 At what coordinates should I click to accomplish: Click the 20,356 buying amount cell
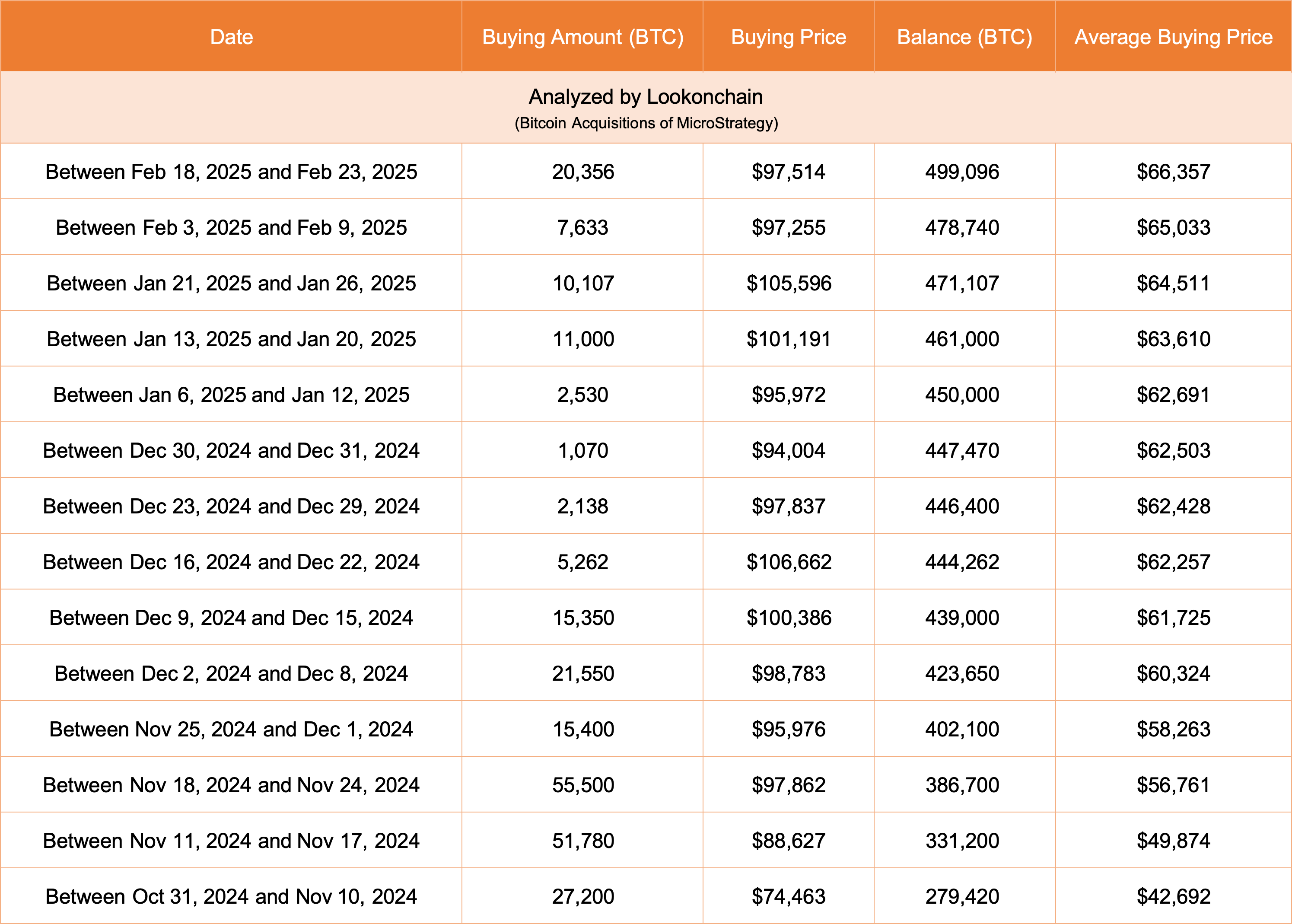pyautogui.click(x=582, y=172)
